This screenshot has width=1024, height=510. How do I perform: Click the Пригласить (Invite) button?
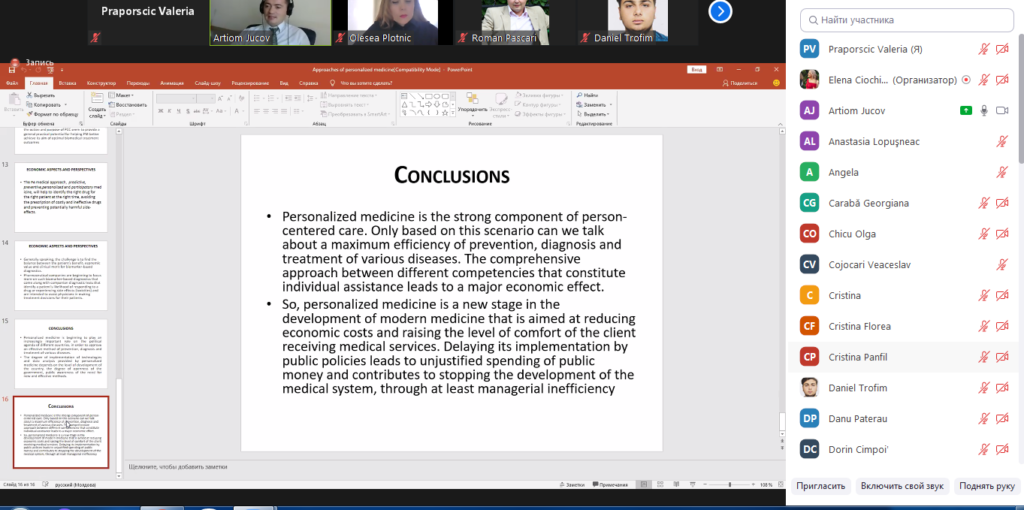click(x=821, y=486)
